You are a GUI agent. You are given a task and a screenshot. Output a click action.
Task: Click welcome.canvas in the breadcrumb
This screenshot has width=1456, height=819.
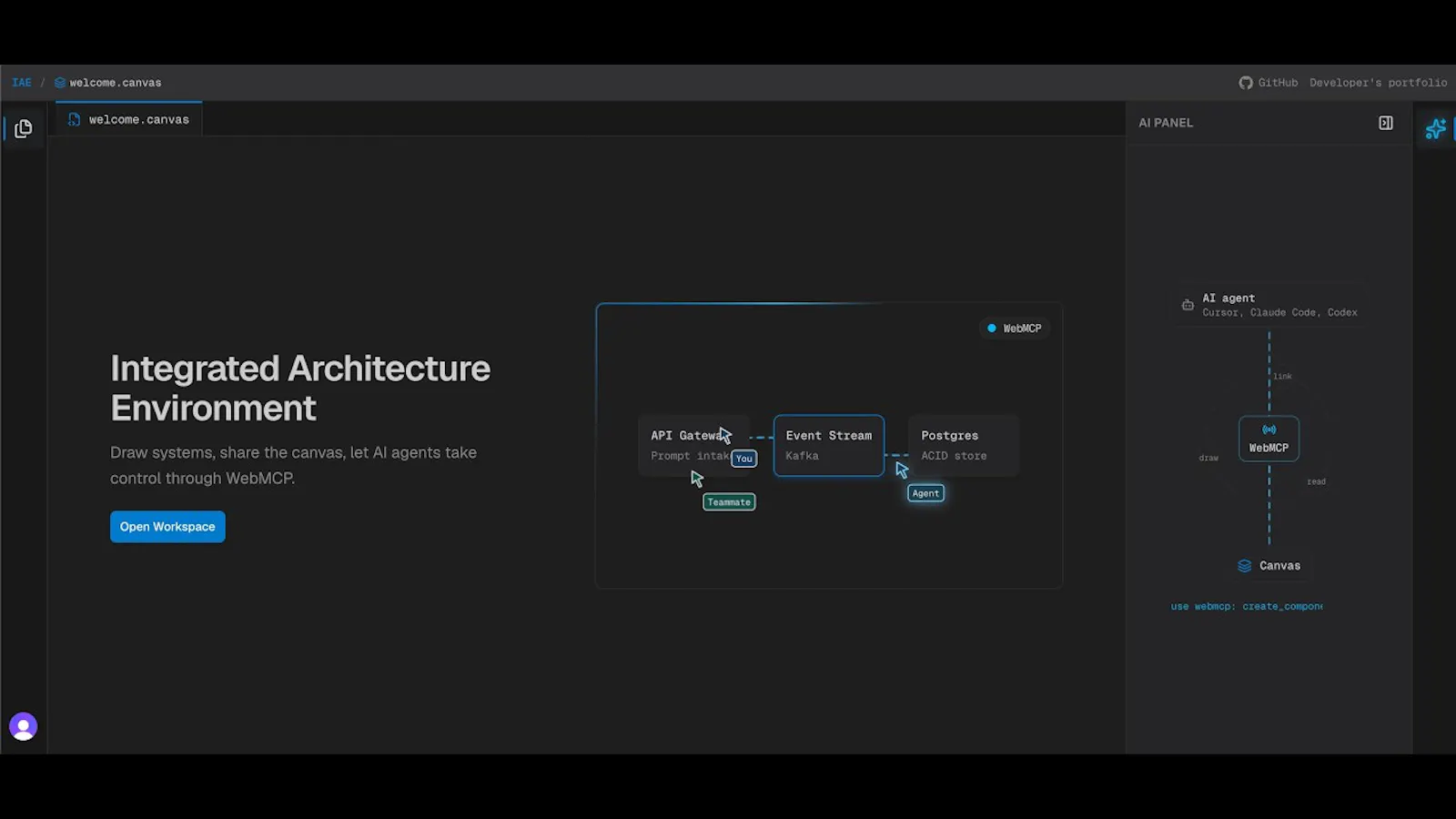[116, 83]
